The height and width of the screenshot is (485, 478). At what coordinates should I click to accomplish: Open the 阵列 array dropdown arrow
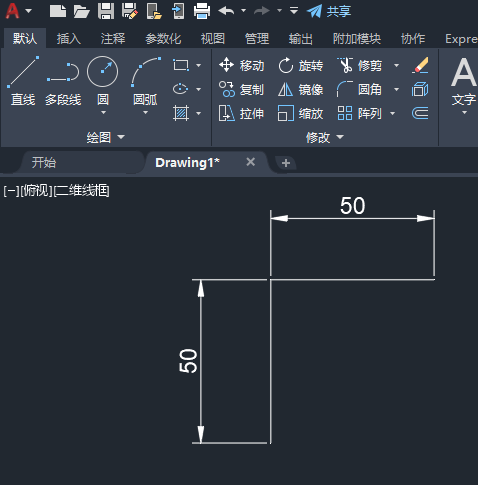tap(392, 113)
